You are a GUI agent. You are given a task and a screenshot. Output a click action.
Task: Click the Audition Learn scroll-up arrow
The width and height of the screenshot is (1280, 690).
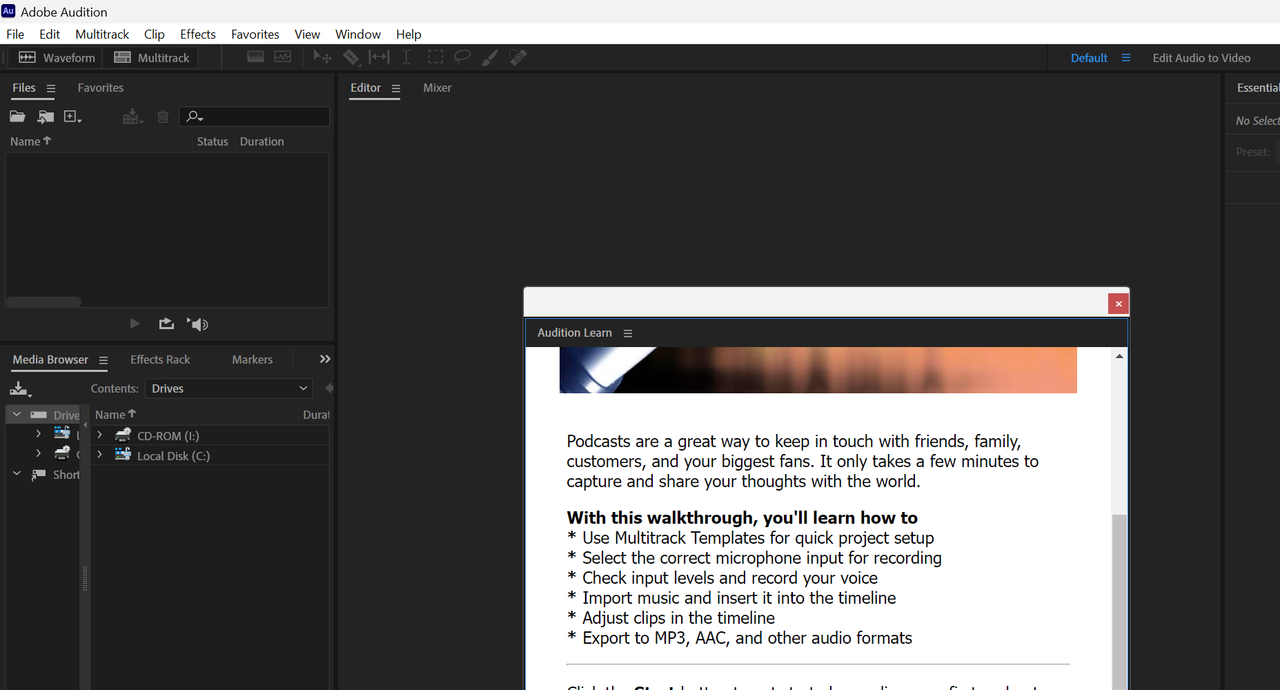(x=1119, y=356)
